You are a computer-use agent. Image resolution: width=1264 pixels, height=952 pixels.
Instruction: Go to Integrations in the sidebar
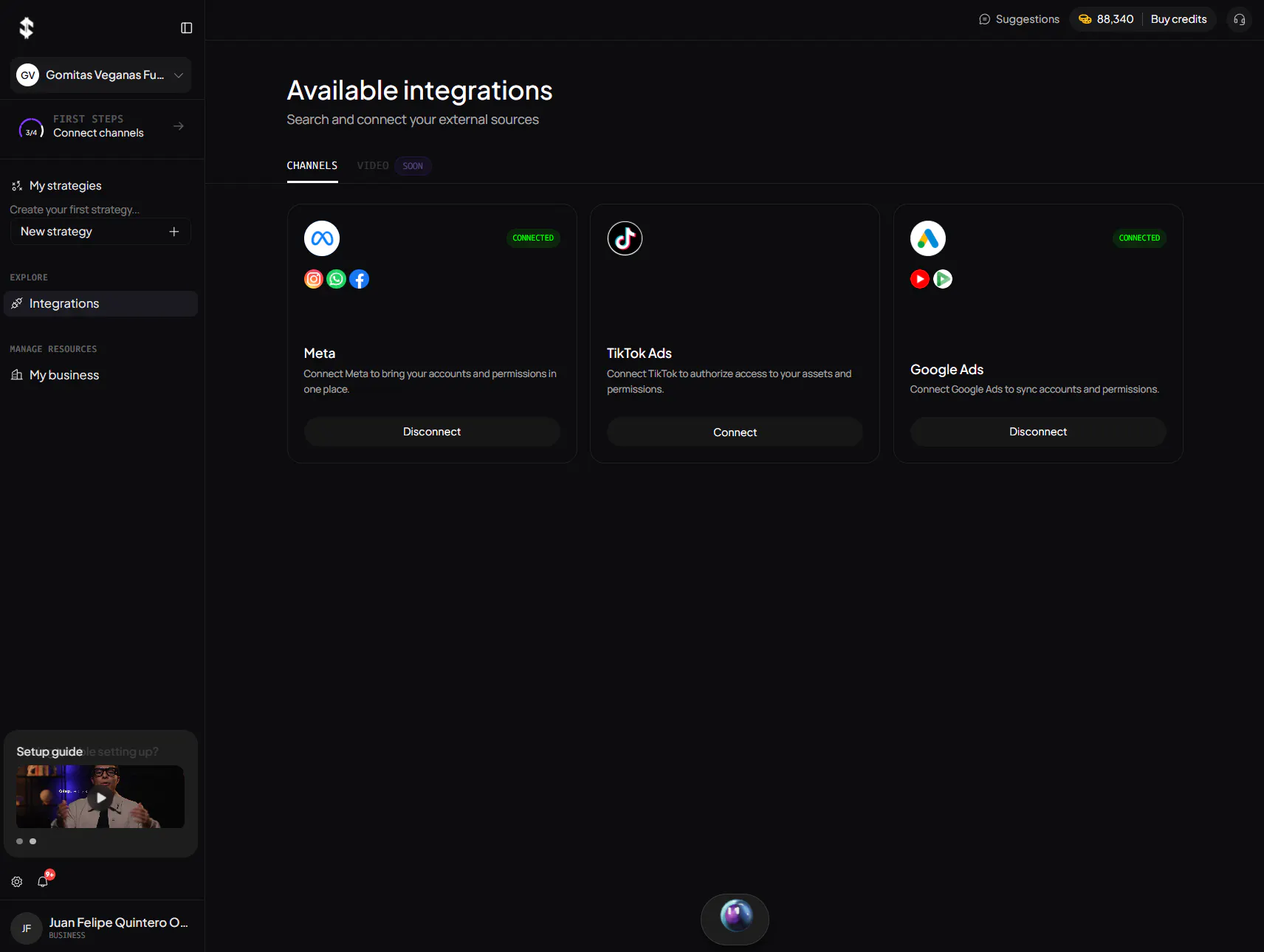[100, 304]
